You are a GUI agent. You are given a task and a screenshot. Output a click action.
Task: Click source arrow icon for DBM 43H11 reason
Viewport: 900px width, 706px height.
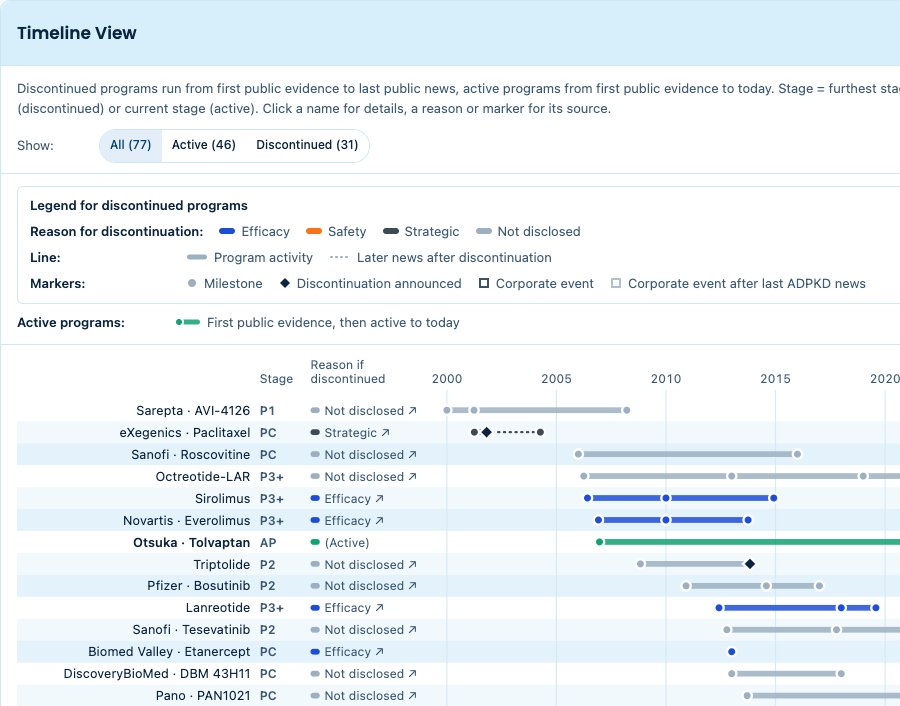pos(413,673)
